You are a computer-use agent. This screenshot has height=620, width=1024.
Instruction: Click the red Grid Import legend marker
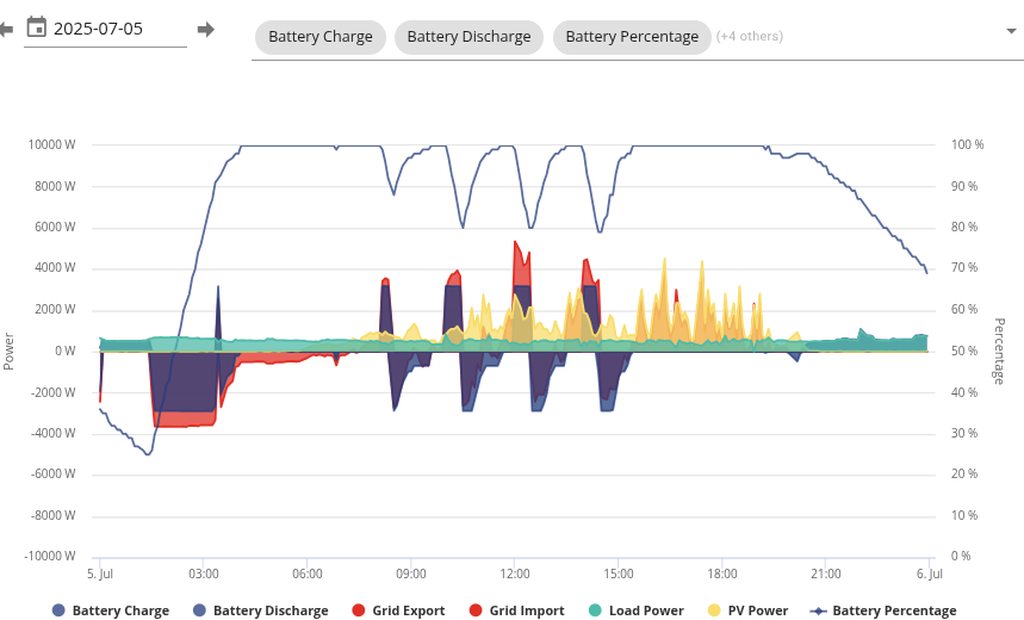pos(475,611)
